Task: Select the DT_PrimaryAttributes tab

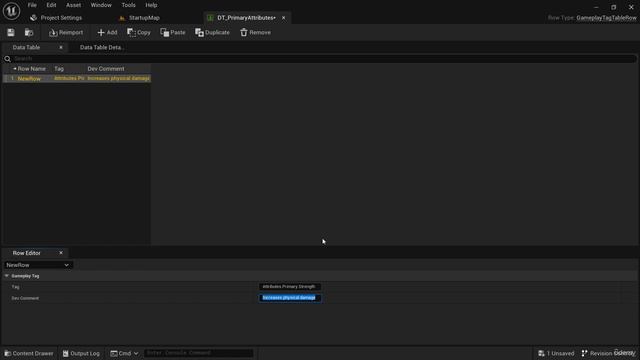Action: 246,18
